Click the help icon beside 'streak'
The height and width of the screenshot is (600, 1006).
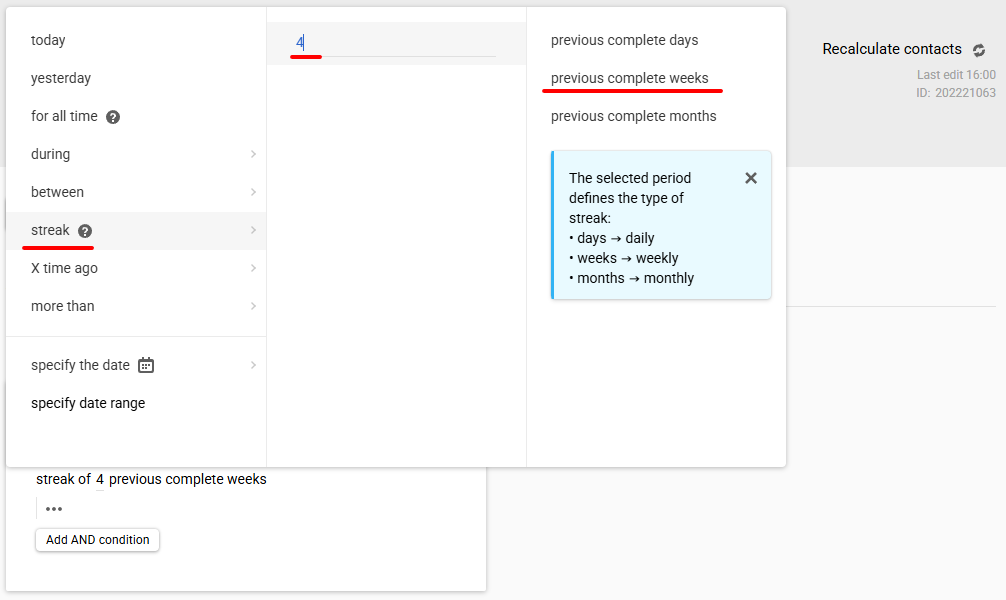click(85, 231)
